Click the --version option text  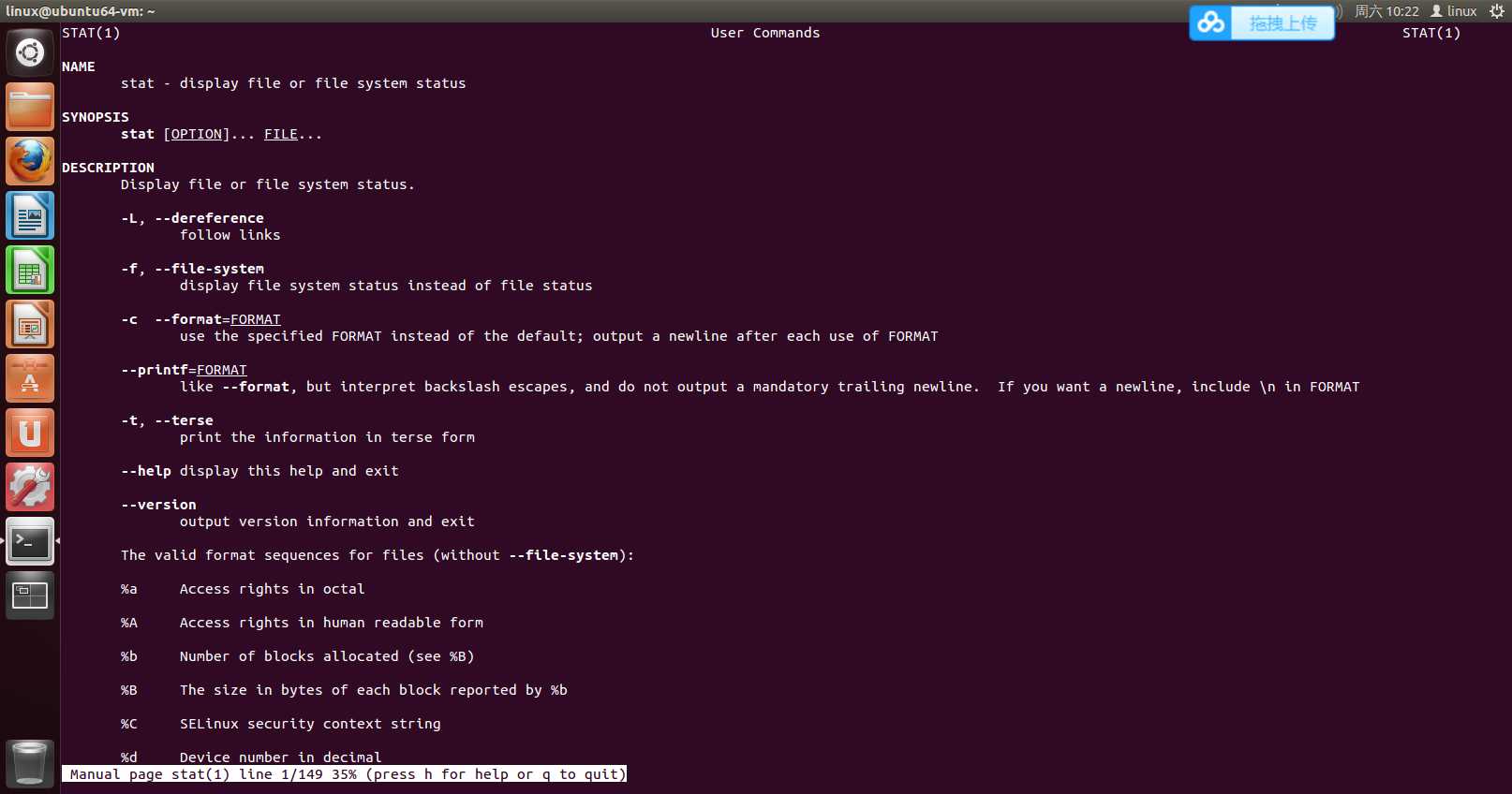coord(158,505)
